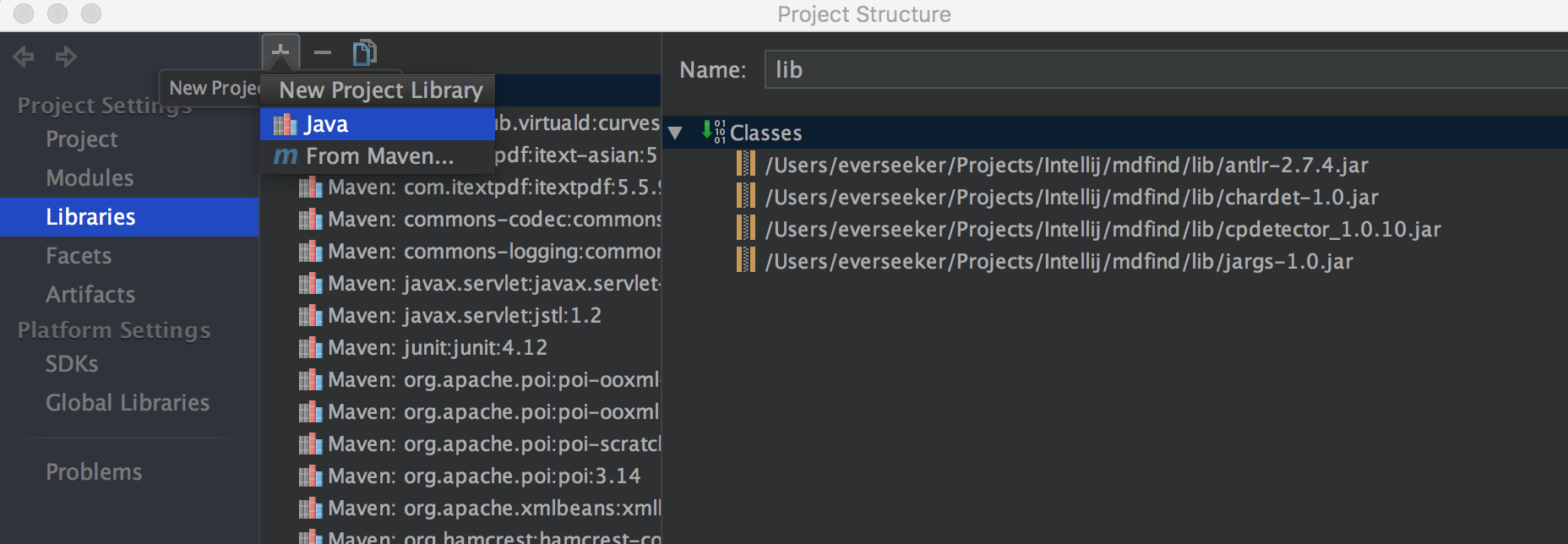Click the window close button
This screenshot has height=544, width=1568.
click(24, 14)
